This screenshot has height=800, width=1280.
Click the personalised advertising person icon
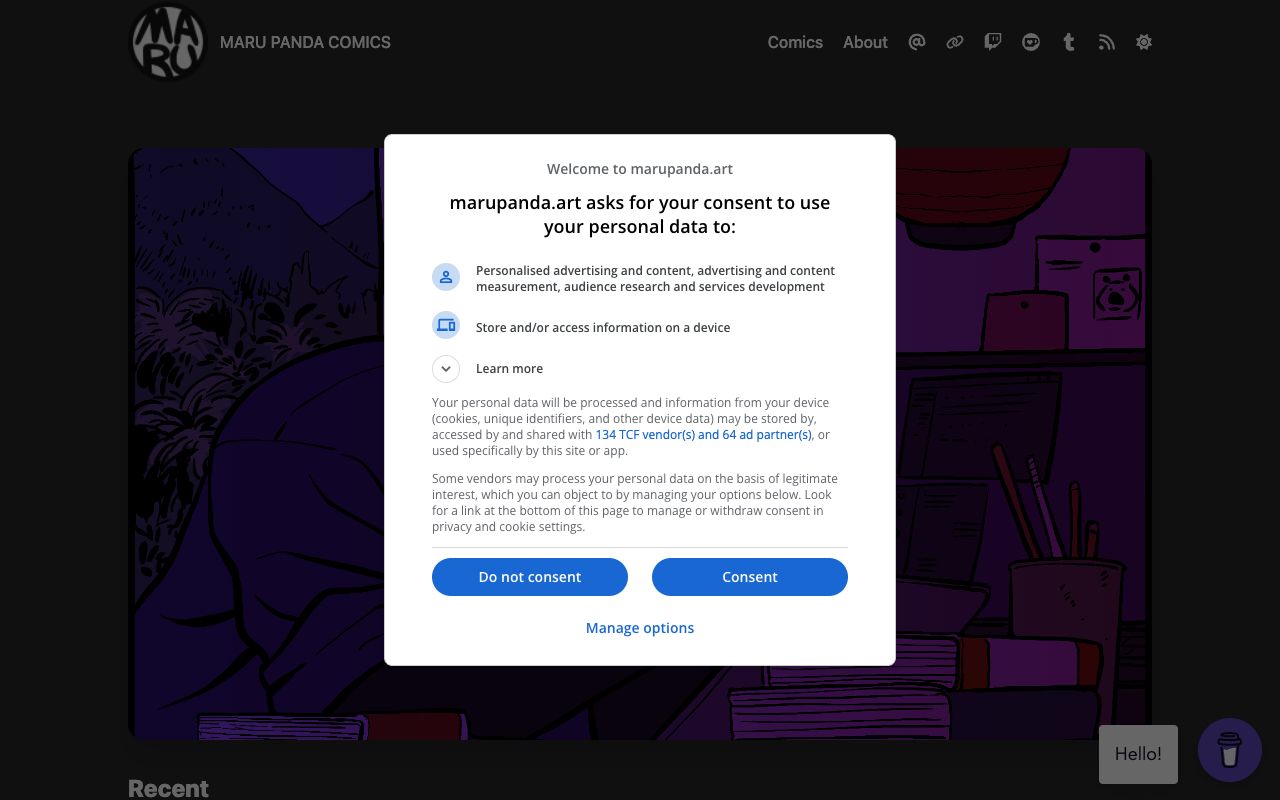coord(446,277)
